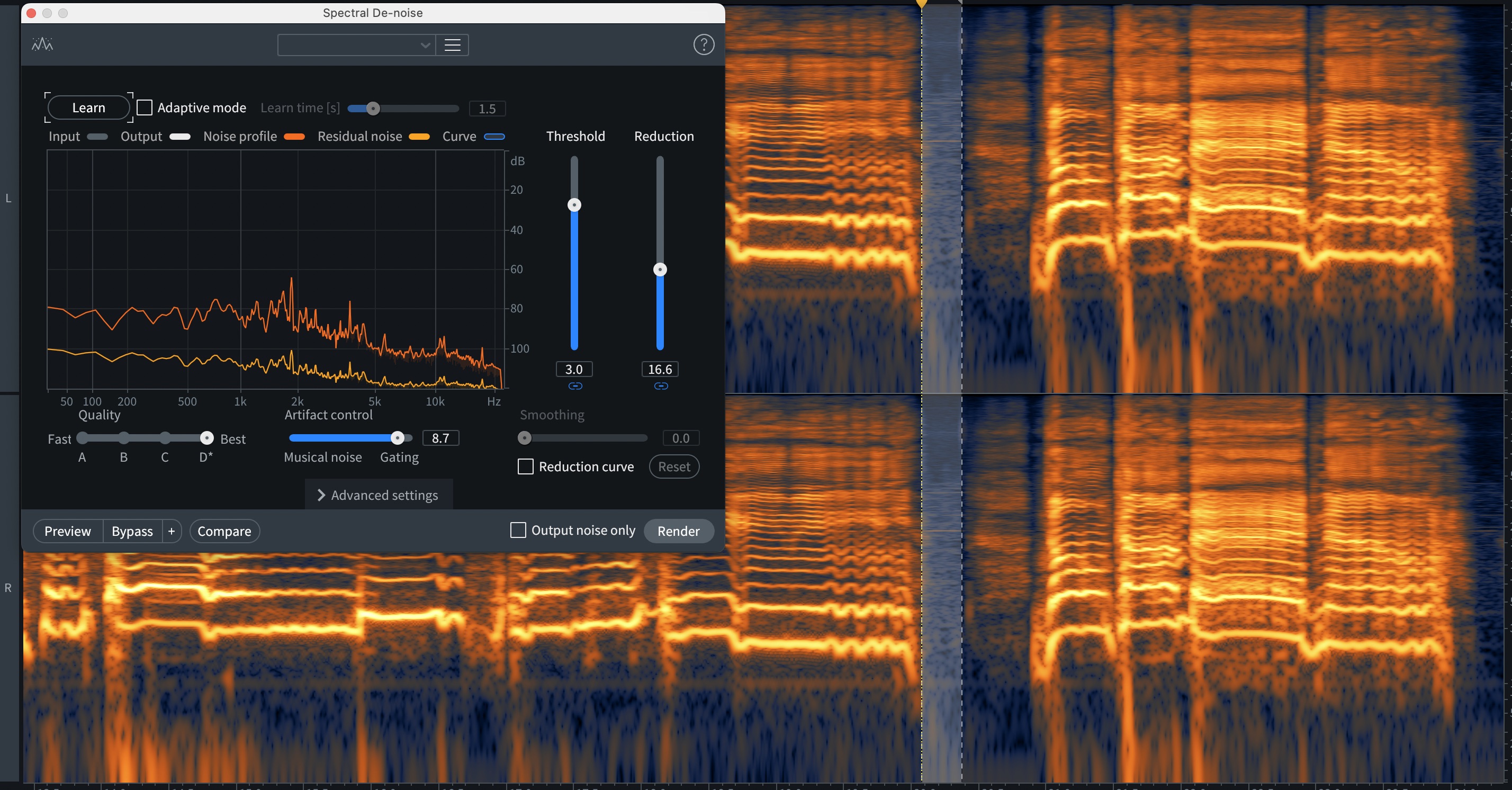Click Bypass to disable processing

[x=133, y=530]
